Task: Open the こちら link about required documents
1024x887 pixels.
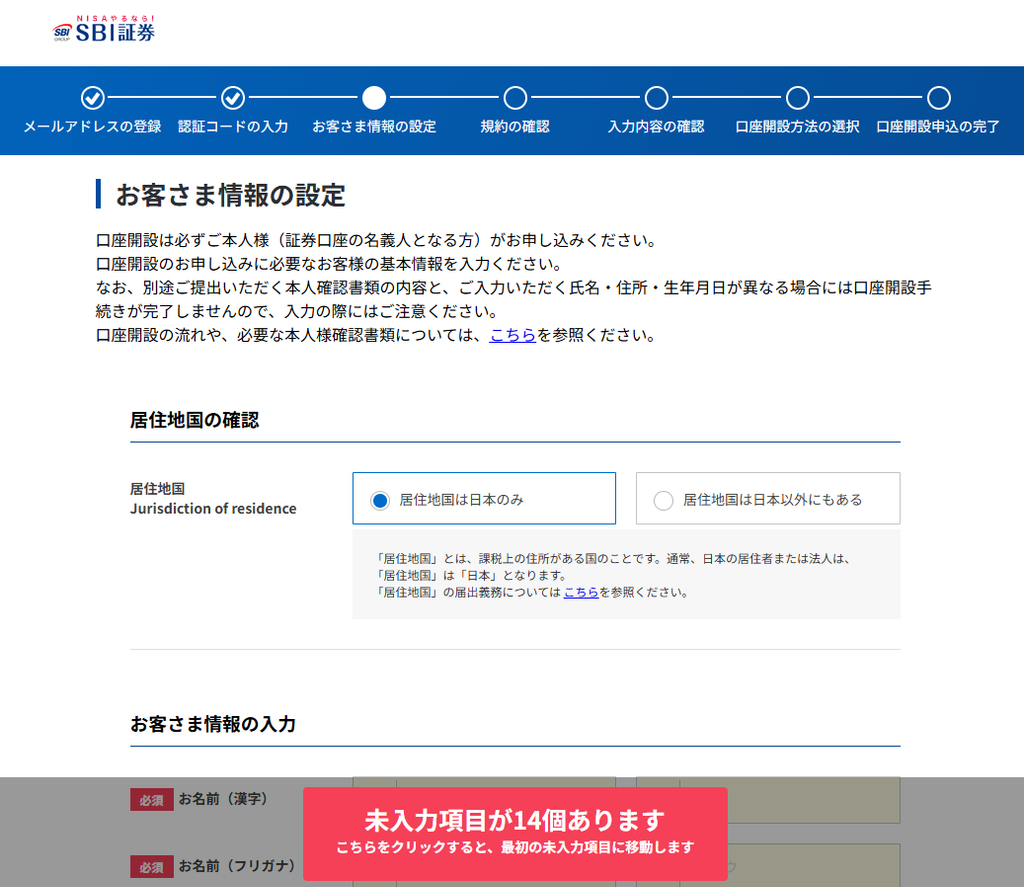Action: [513, 335]
